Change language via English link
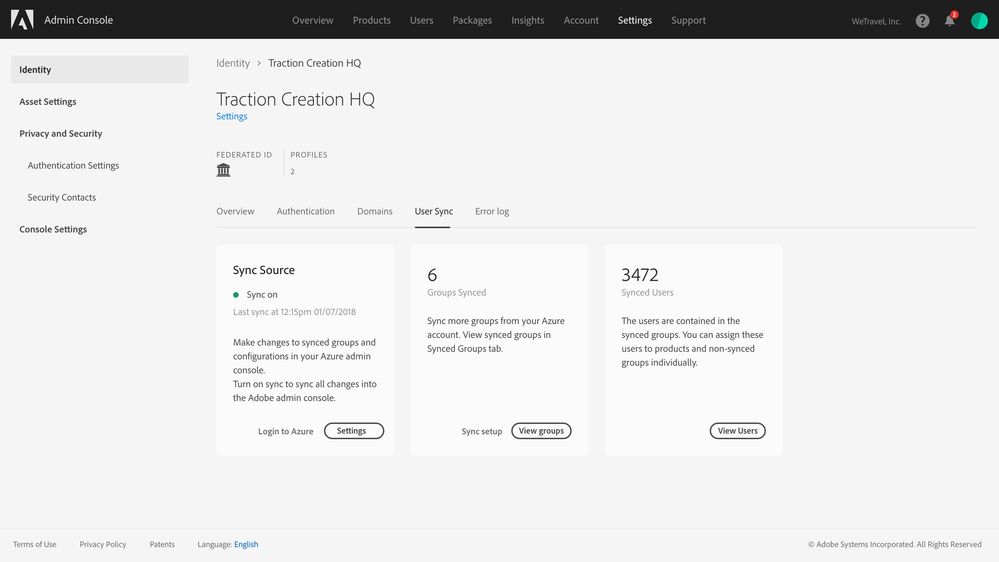 point(246,544)
